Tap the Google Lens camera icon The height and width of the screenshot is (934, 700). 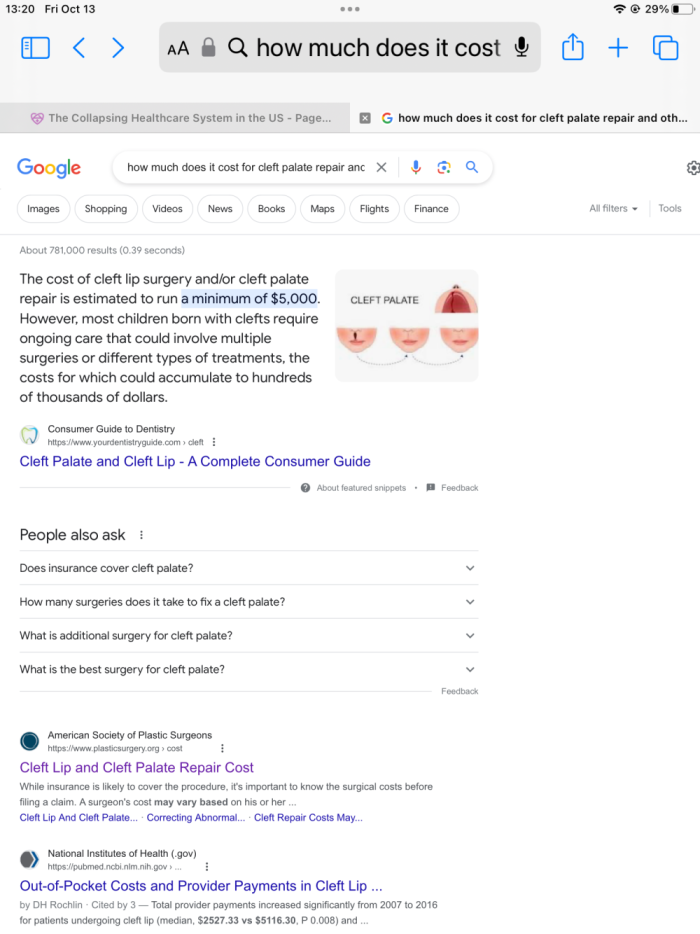pos(444,167)
